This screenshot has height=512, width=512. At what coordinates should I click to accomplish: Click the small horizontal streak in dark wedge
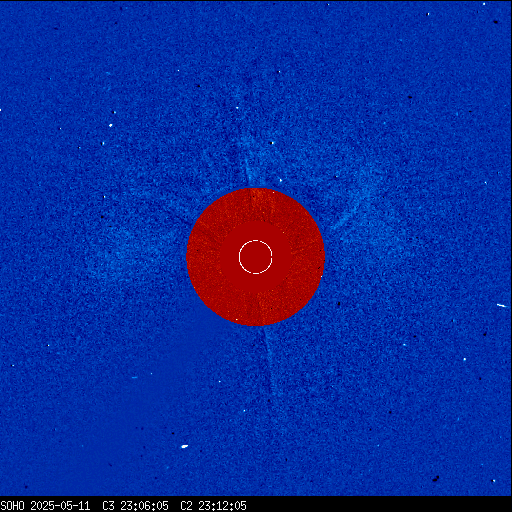(134, 378)
